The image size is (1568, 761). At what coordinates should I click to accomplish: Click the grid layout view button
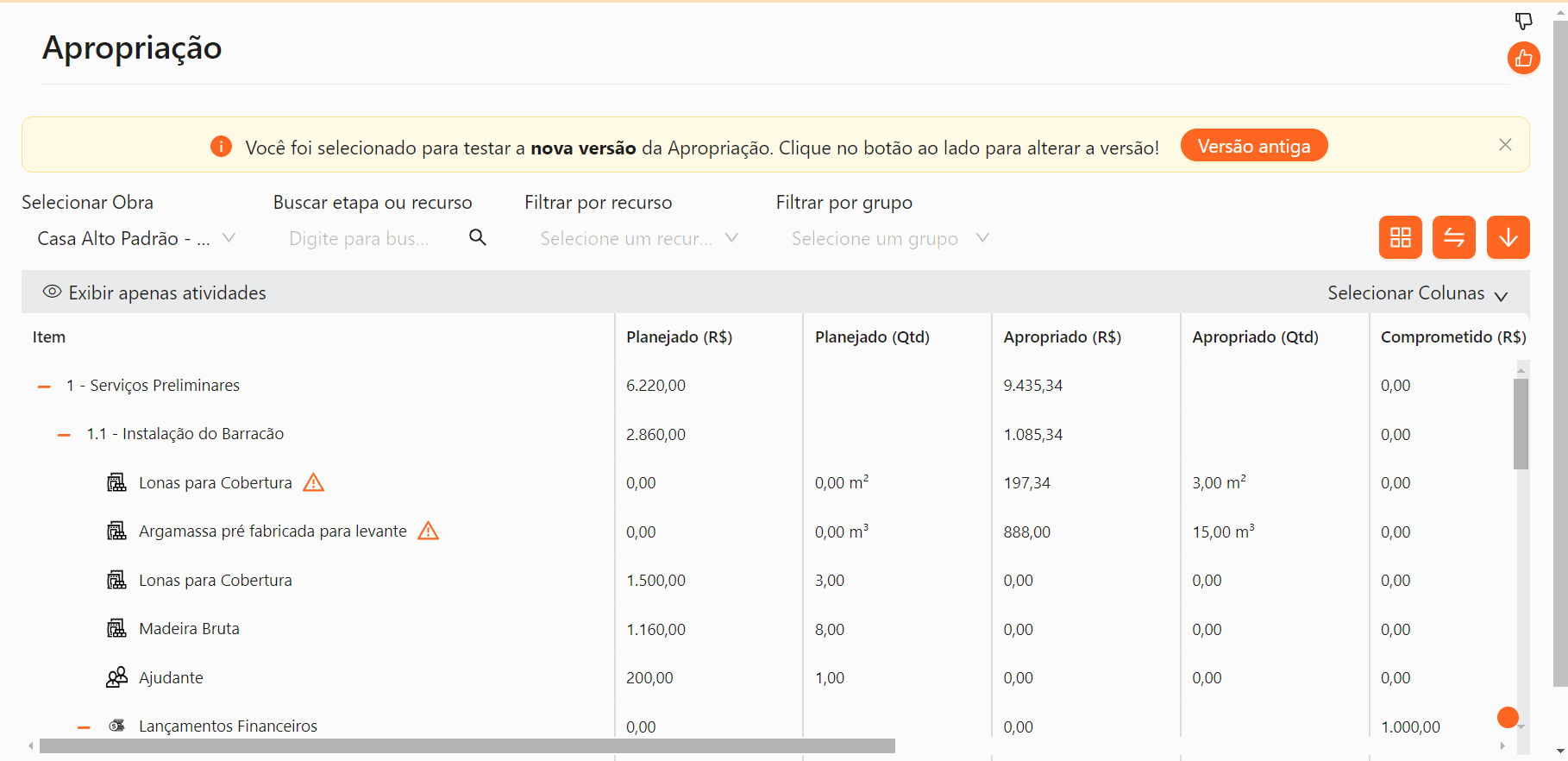[1400, 237]
